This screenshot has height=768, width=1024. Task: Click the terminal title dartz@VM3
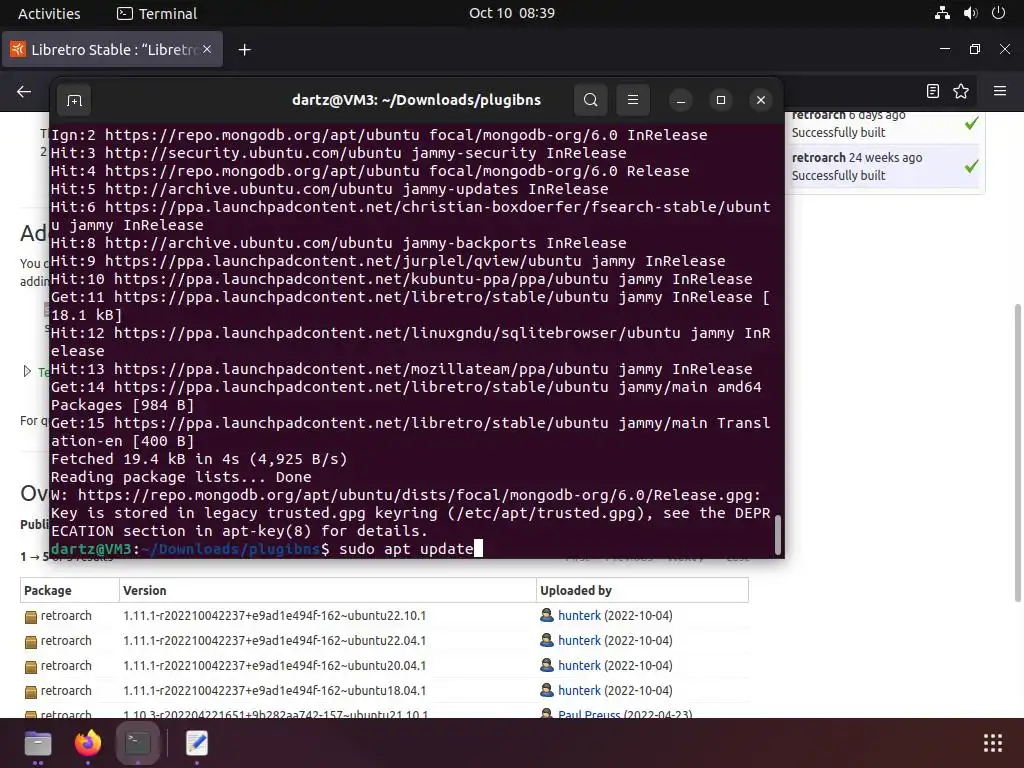[x=416, y=100]
